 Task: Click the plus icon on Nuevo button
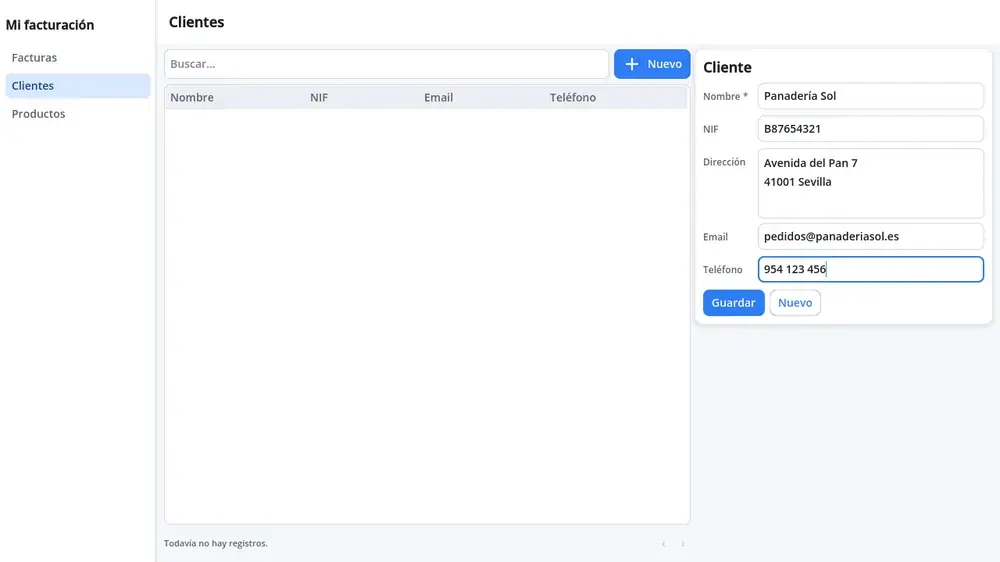(x=631, y=64)
